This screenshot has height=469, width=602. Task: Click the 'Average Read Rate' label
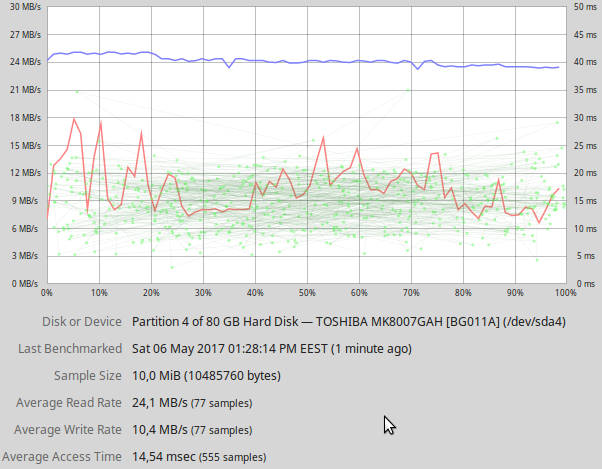[69, 403]
